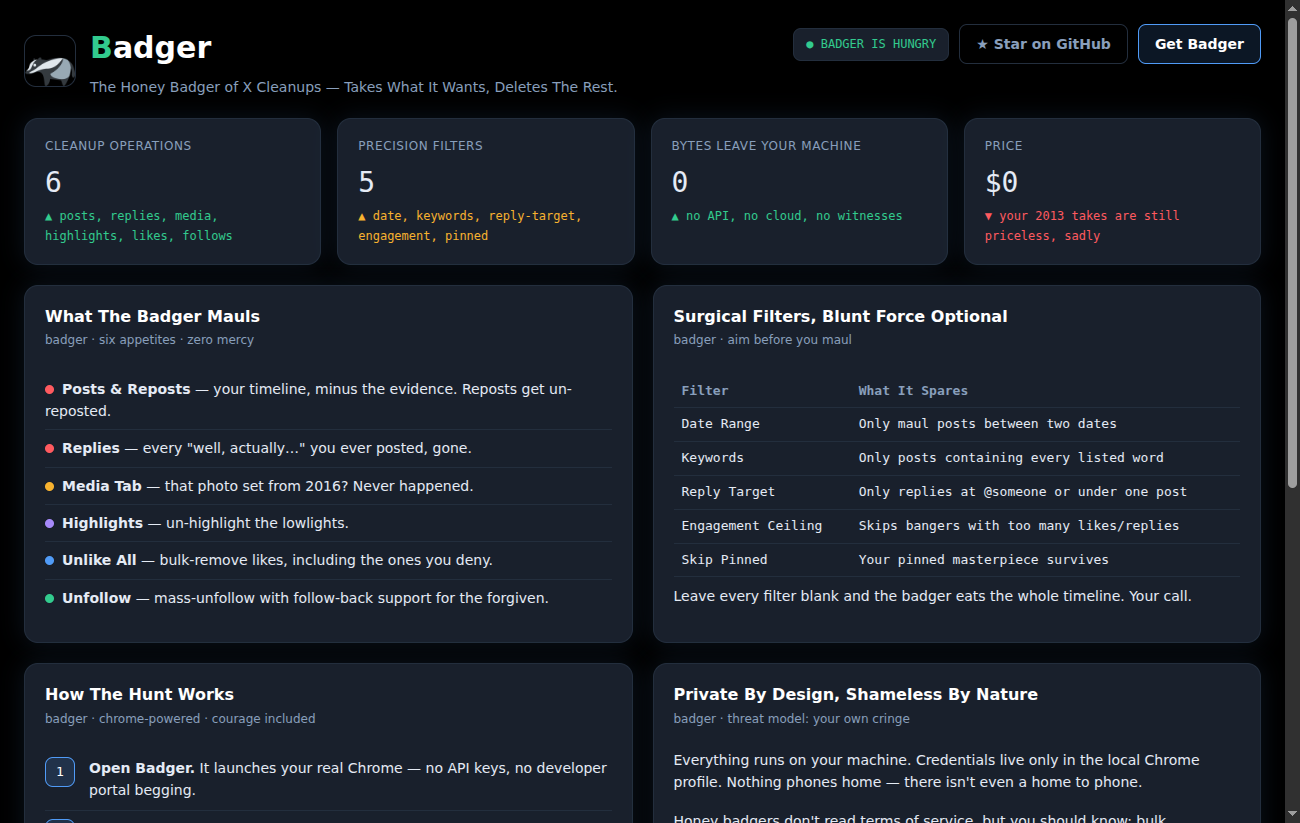Click the Price value $0
The width and height of the screenshot is (1300, 823).
coord(1001,182)
